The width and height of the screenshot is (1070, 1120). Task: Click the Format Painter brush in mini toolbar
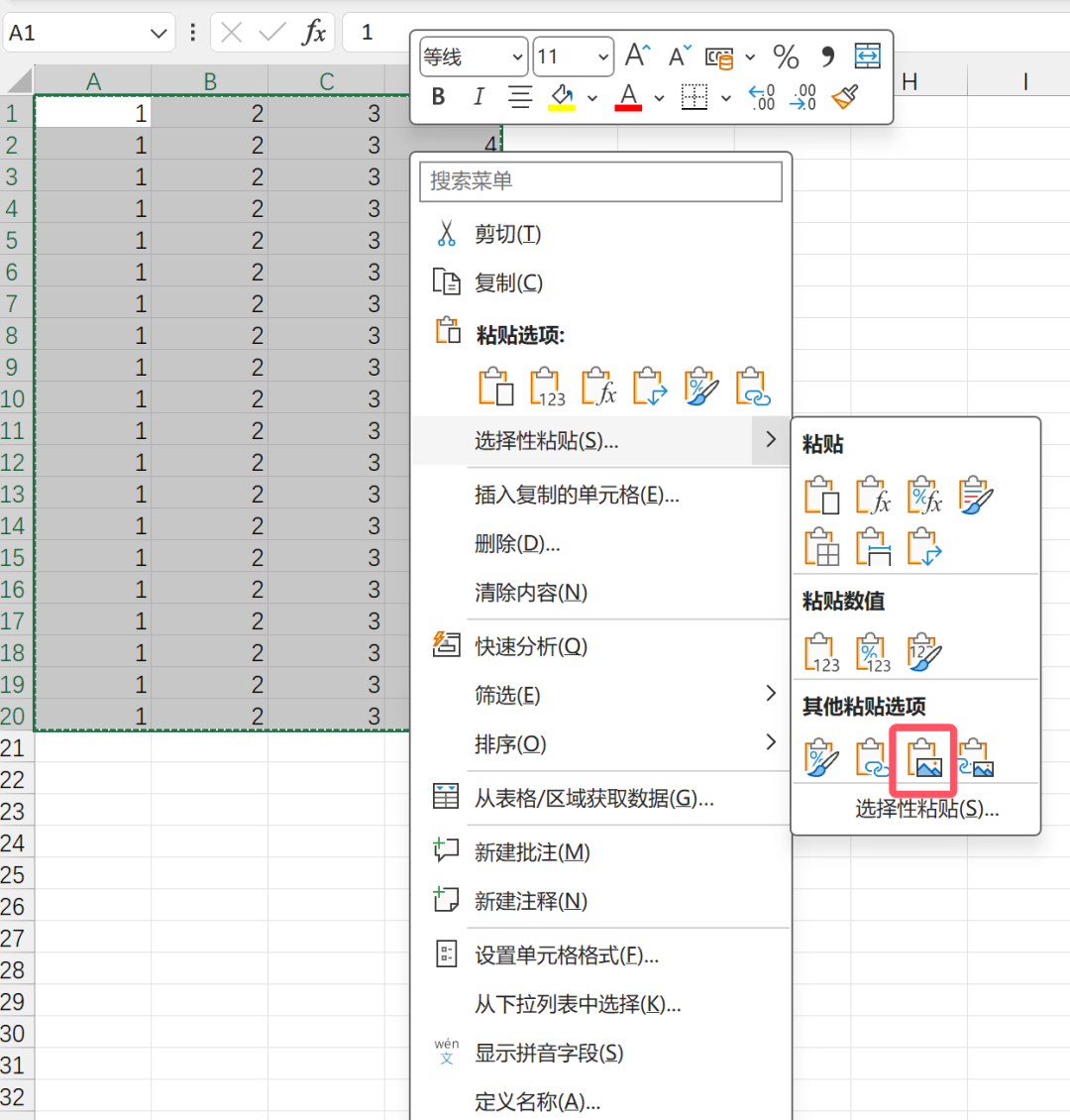[x=845, y=97]
